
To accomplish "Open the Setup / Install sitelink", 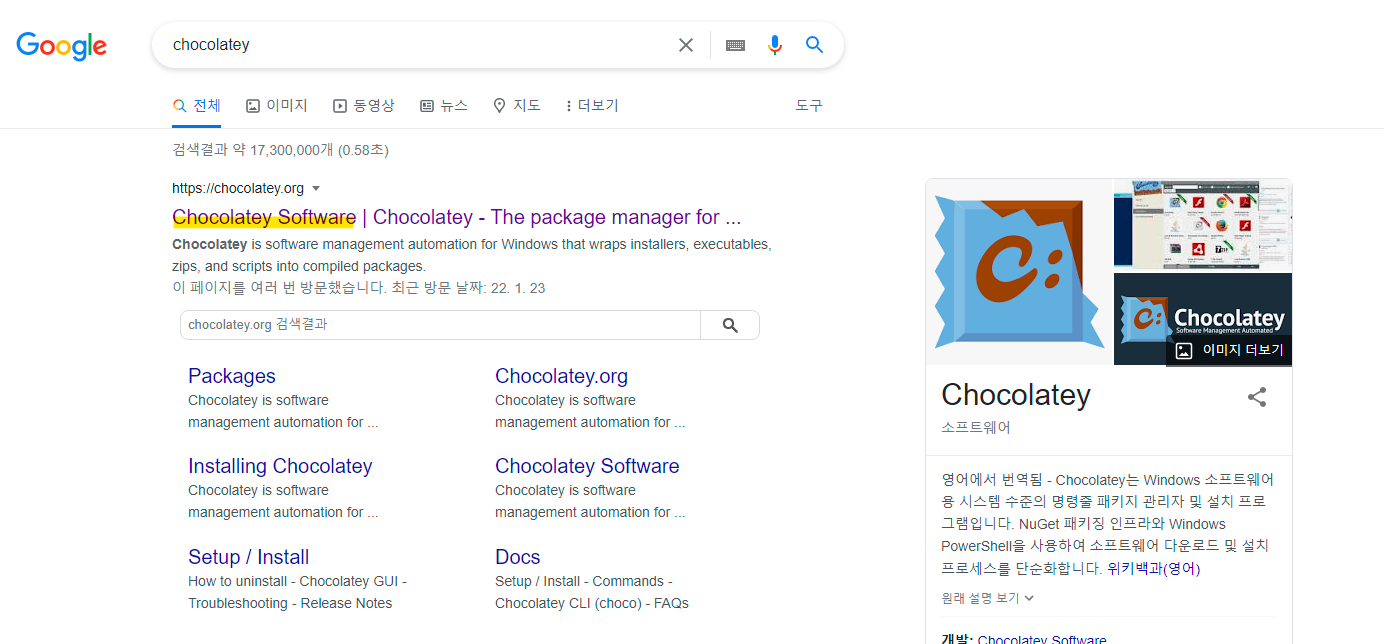I will [x=248, y=557].
